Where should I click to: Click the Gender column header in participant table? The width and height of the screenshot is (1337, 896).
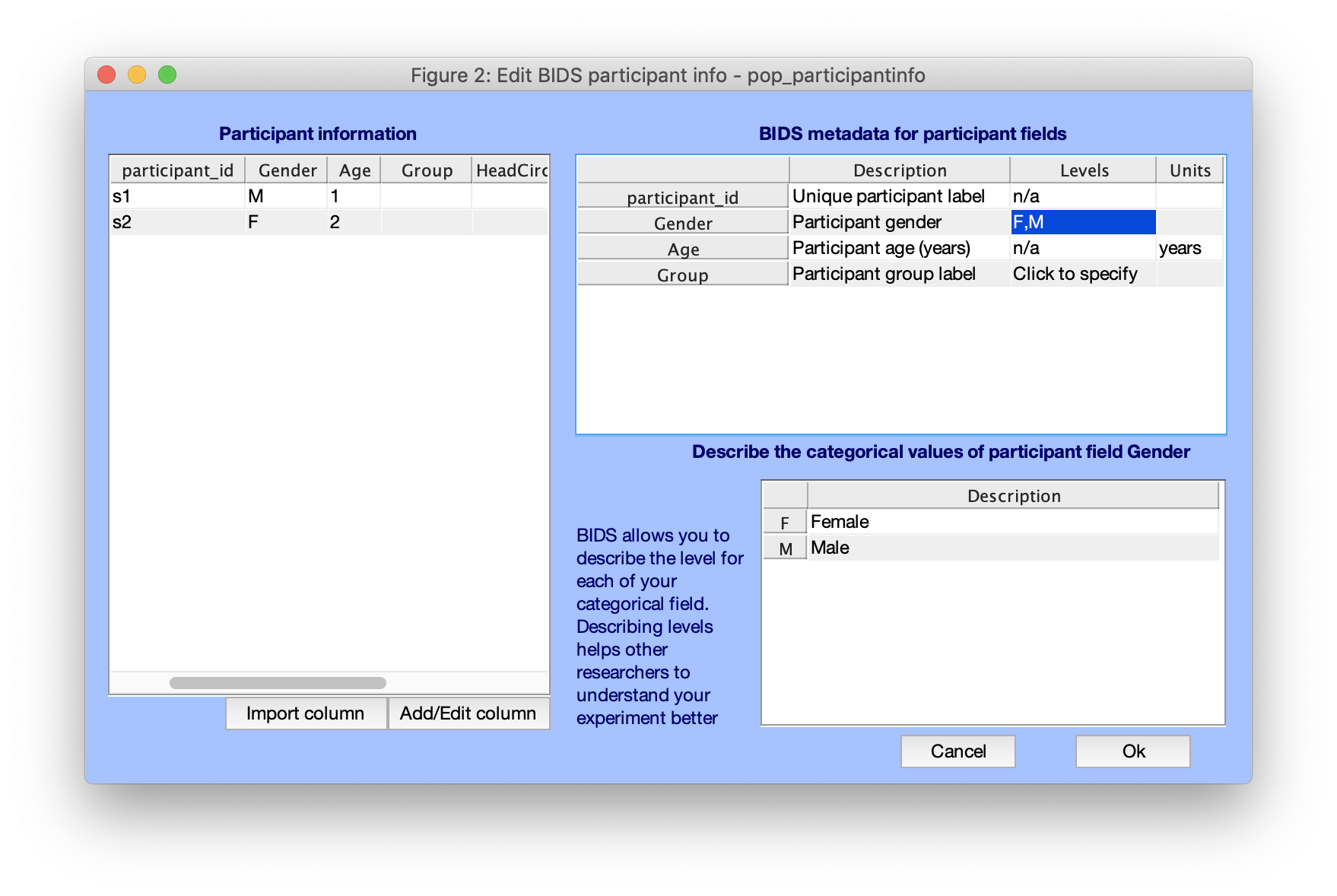[x=287, y=170]
